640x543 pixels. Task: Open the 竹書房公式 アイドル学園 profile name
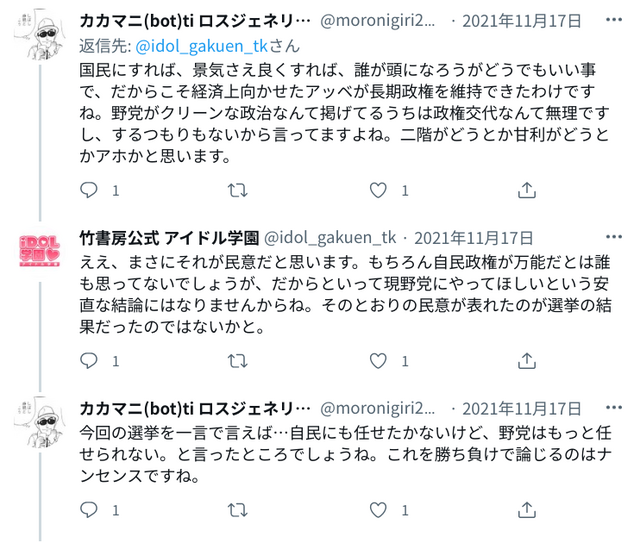[169, 238]
